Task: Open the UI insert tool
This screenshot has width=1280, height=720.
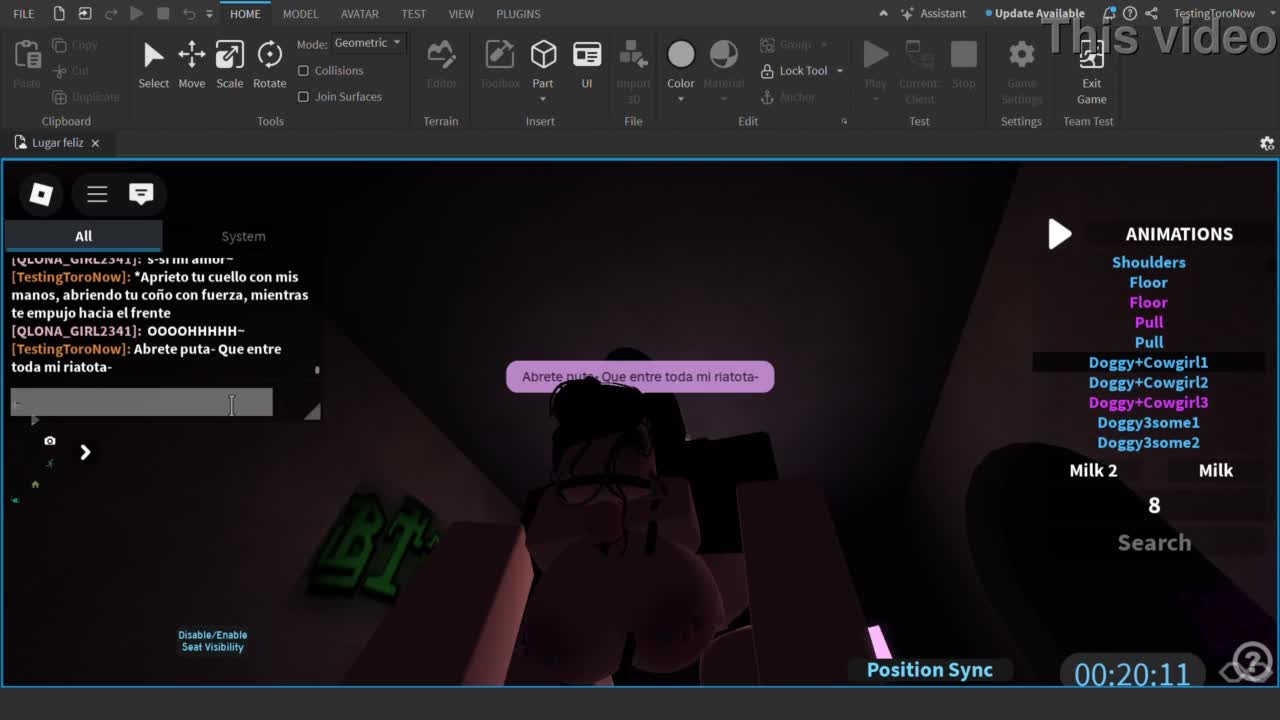Action: click(587, 55)
